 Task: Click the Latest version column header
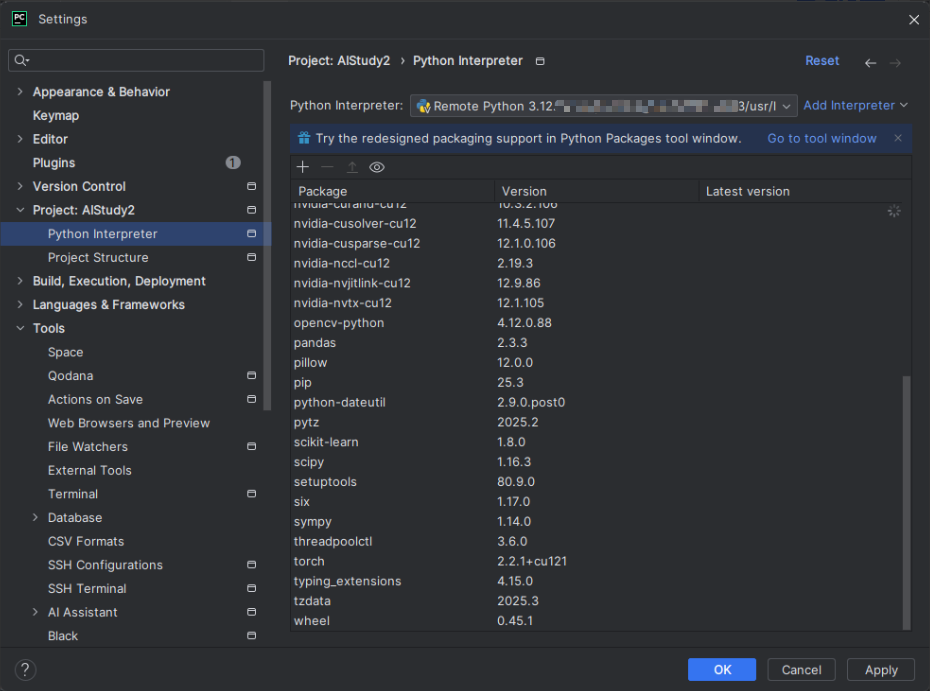pos(805,192)
